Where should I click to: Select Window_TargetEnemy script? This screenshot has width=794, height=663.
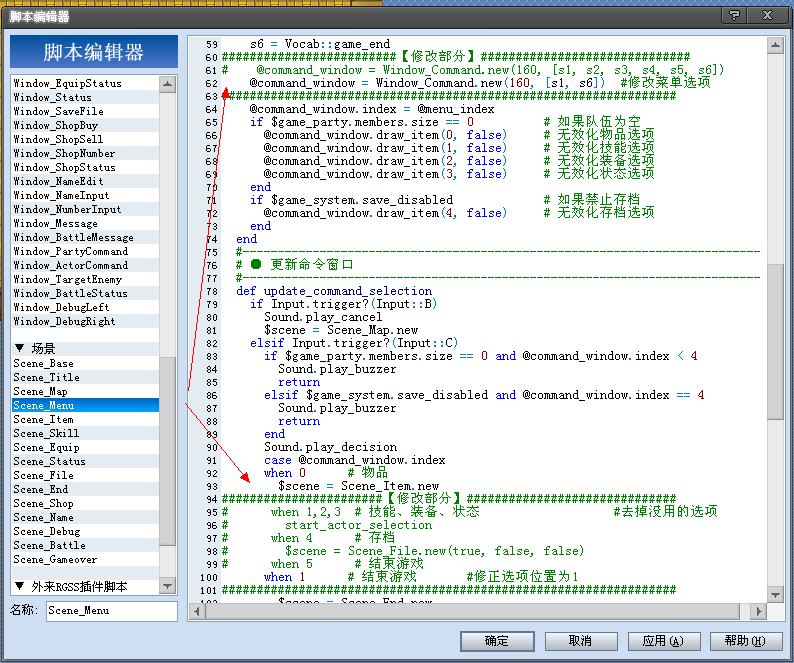tap(85, 279)
